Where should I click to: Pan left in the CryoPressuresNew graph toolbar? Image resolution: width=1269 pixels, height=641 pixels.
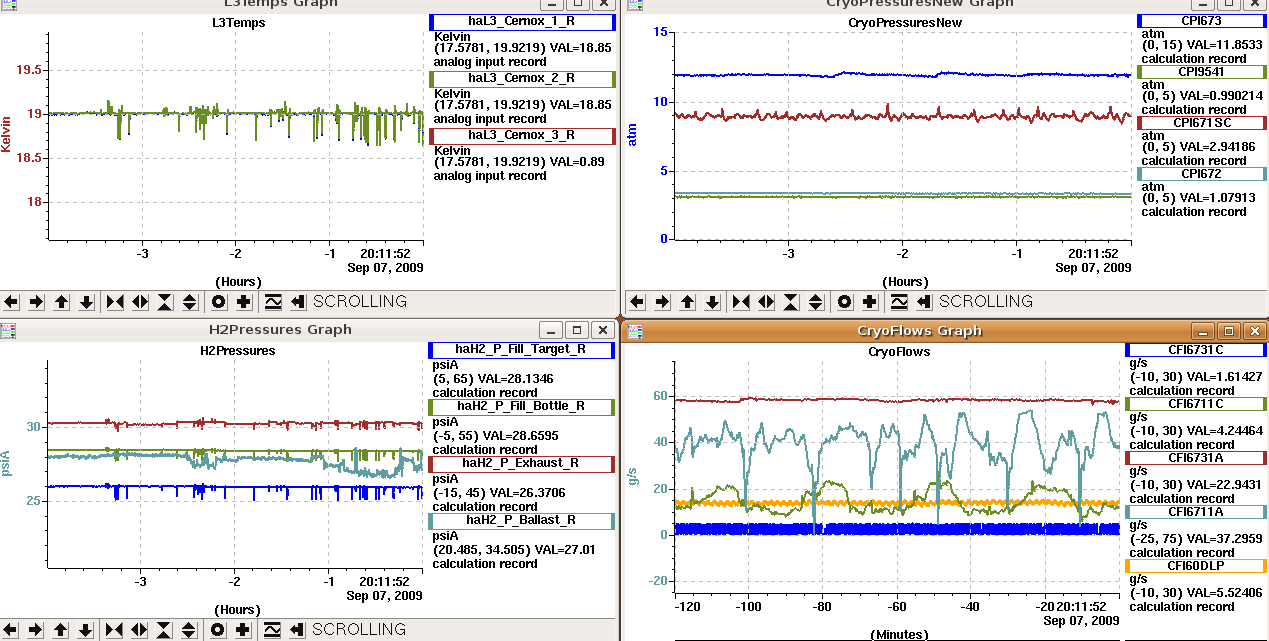pos(637,301)
